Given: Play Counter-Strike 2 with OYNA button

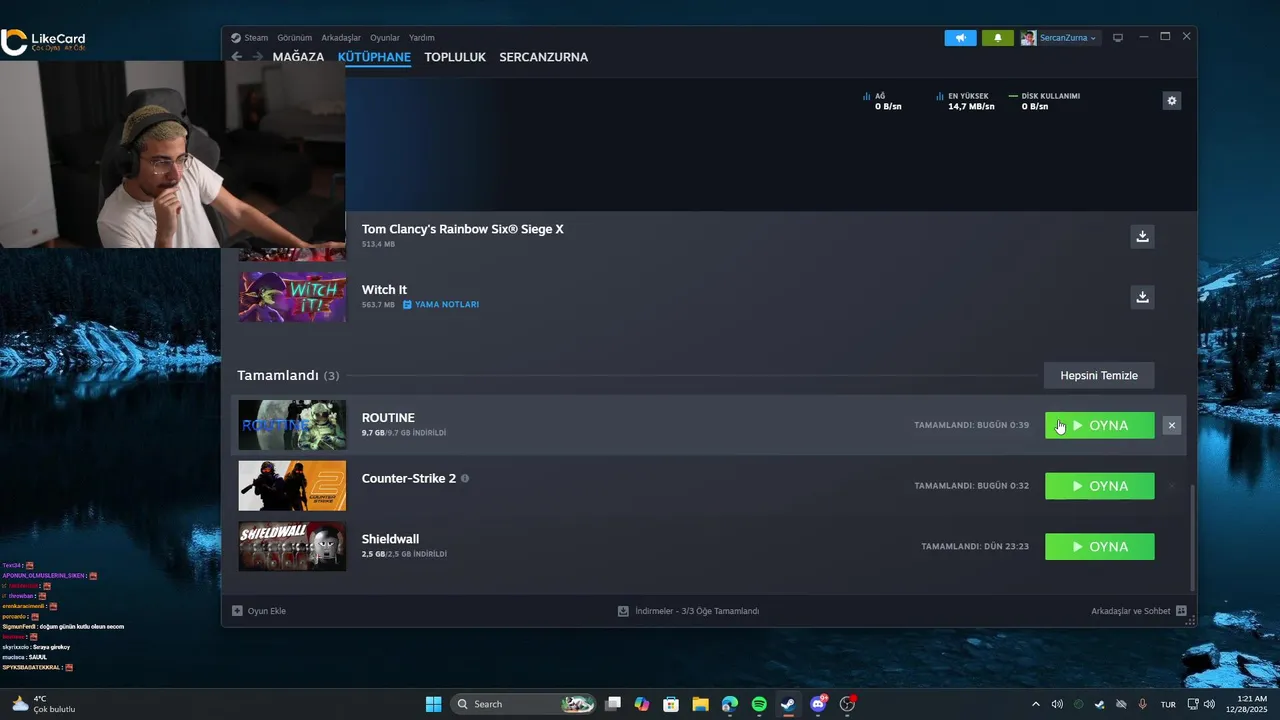Looking at the screenshot, I should coord(1100,486).
